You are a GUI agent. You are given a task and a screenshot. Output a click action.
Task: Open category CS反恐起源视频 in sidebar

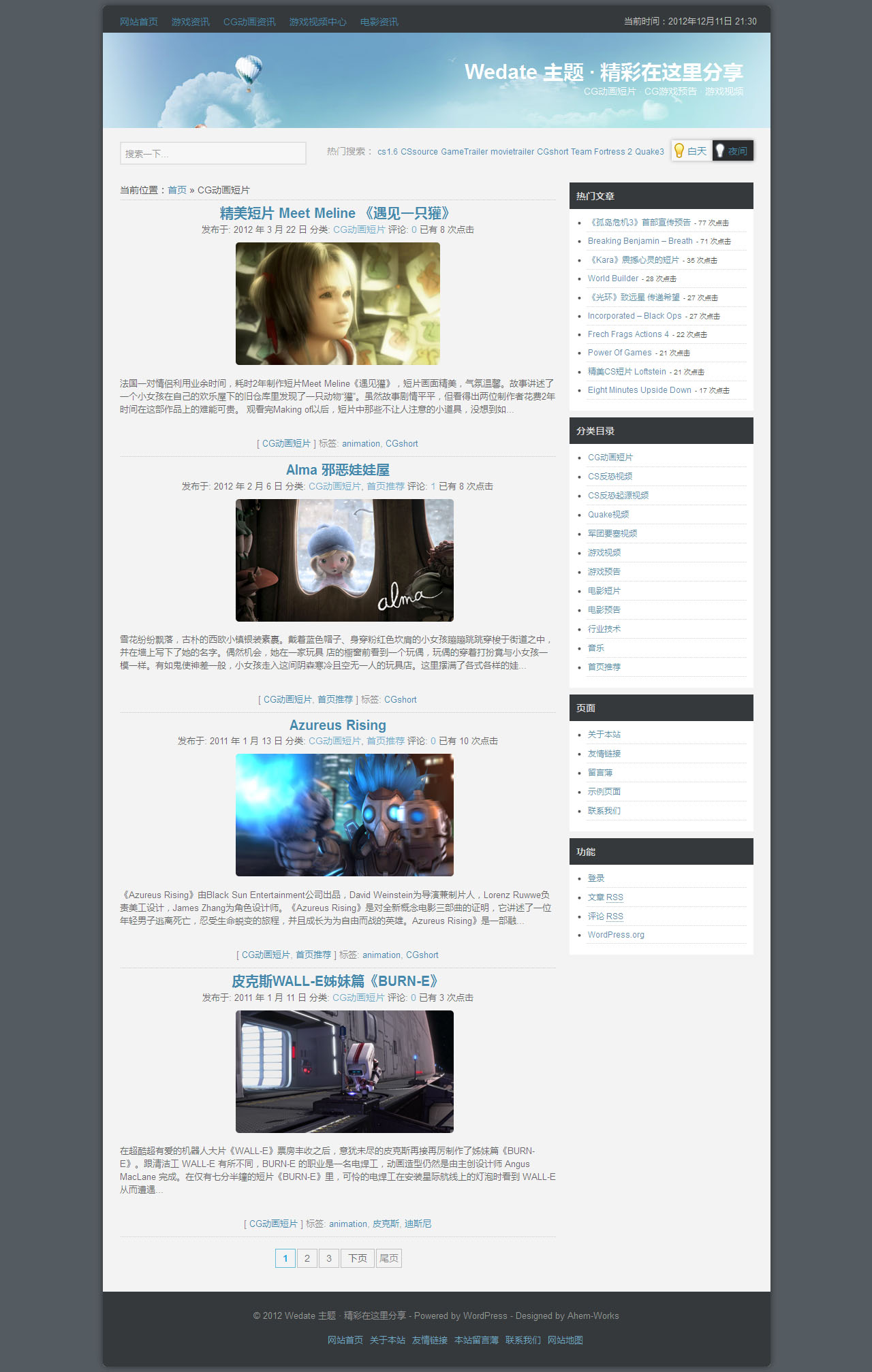(619, 496)
